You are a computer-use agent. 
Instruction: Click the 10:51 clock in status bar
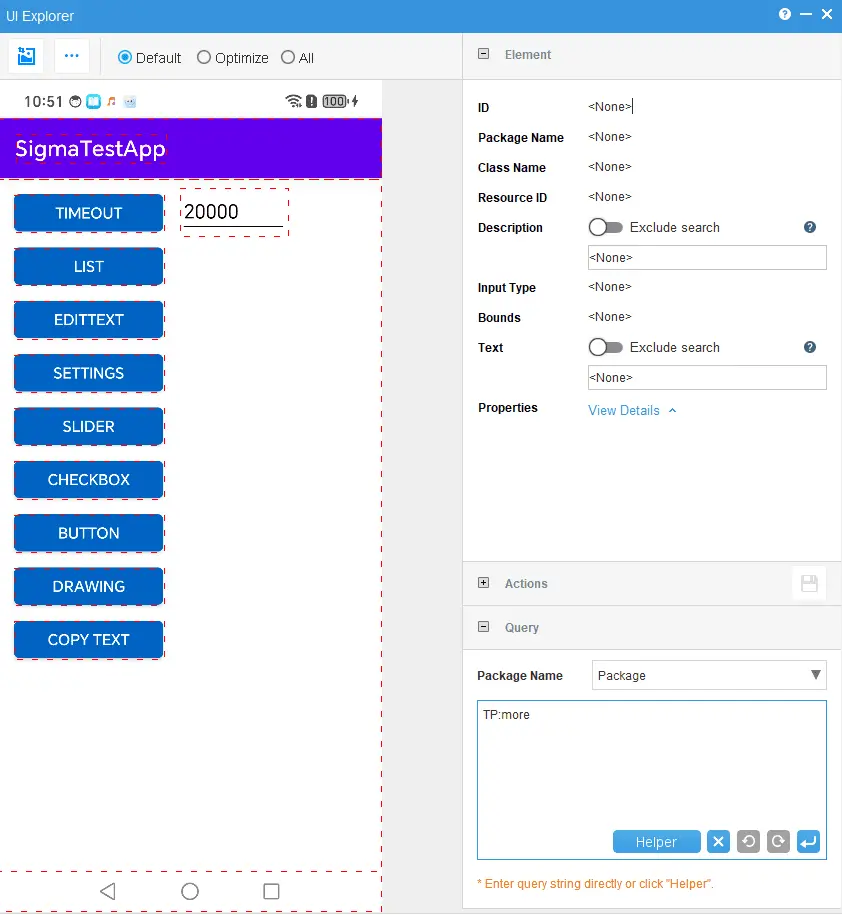point(43,102)
